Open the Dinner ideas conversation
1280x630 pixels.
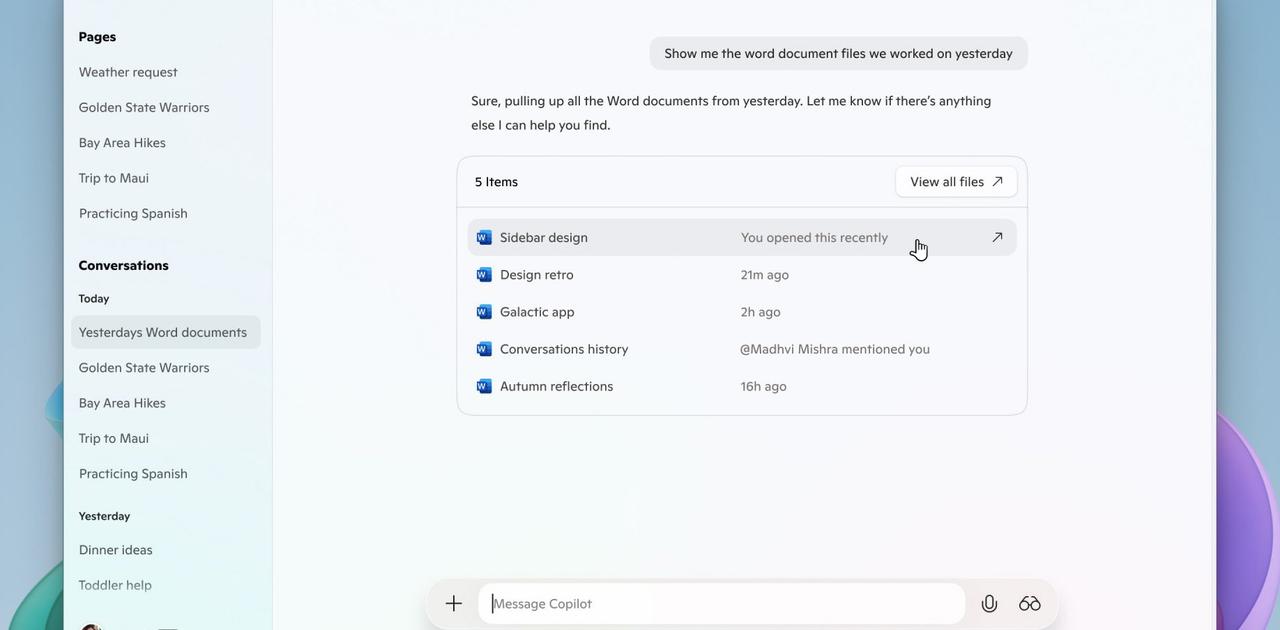coord(116,550)
